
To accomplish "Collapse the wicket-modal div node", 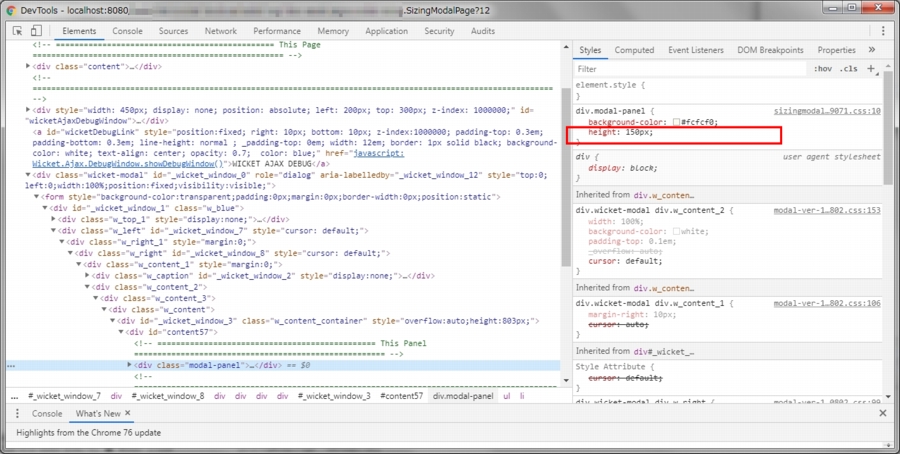I will [x=28, y=175].
